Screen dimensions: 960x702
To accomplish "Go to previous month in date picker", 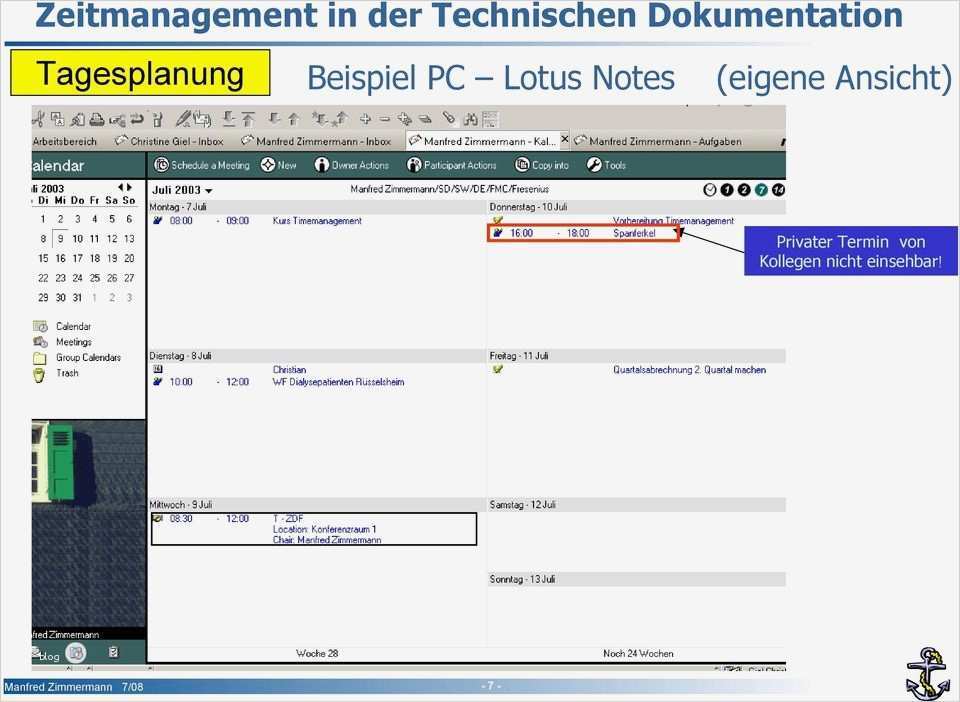I will tap(121, 187).
